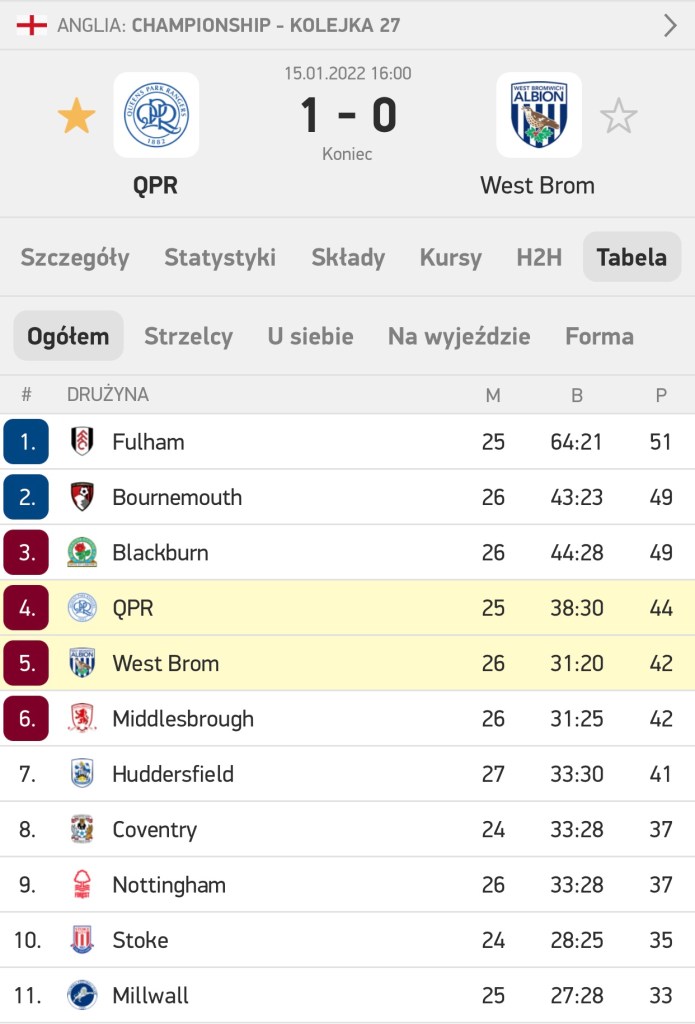
Task: Select the Na wyjeździe filter
Action: (x=459, y=336)
